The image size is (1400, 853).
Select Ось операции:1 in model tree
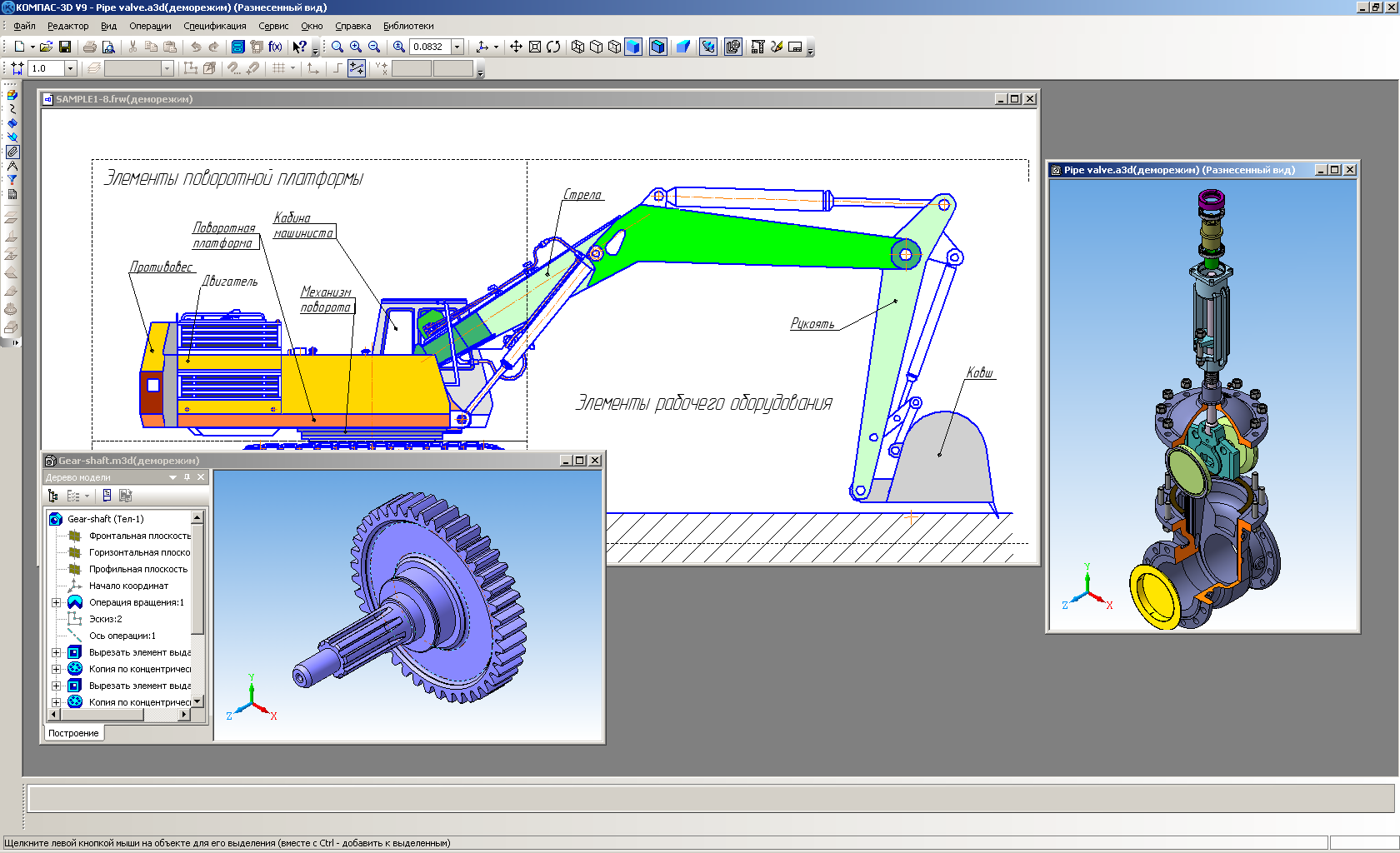pyautogui.click(x=122, y=636)
